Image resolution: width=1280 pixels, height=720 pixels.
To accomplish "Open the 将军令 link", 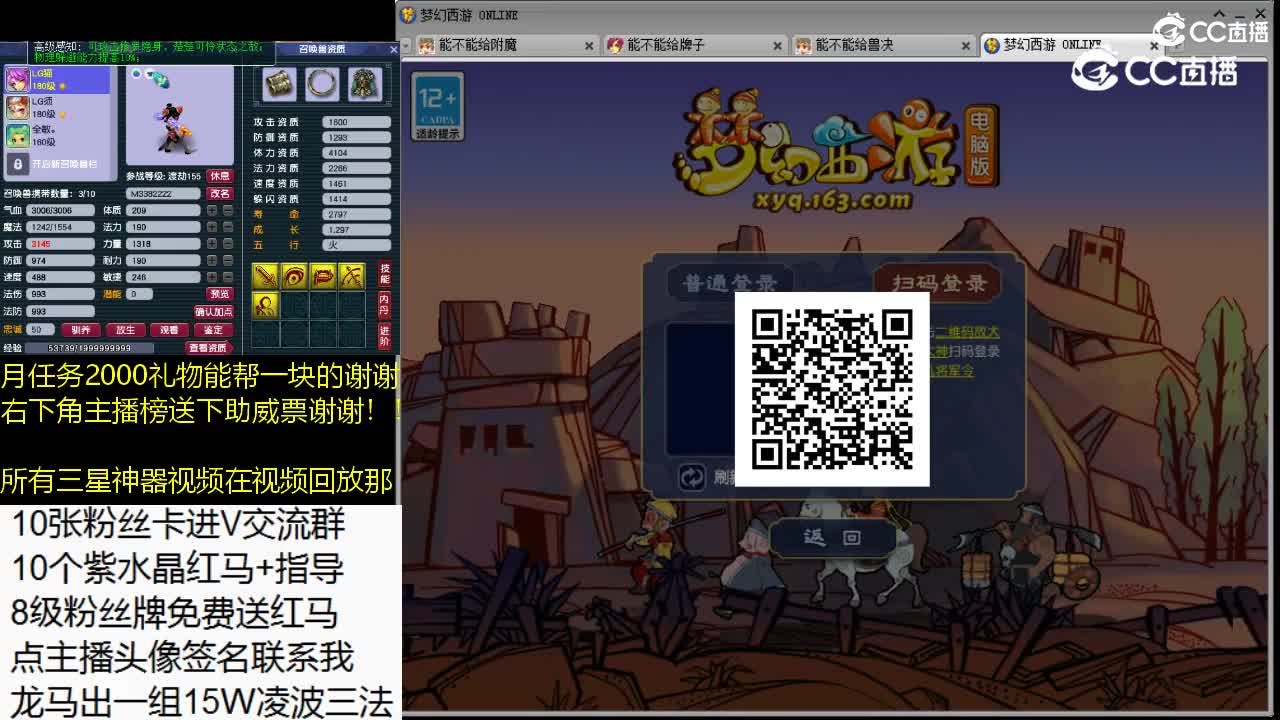I will point(952,371).
